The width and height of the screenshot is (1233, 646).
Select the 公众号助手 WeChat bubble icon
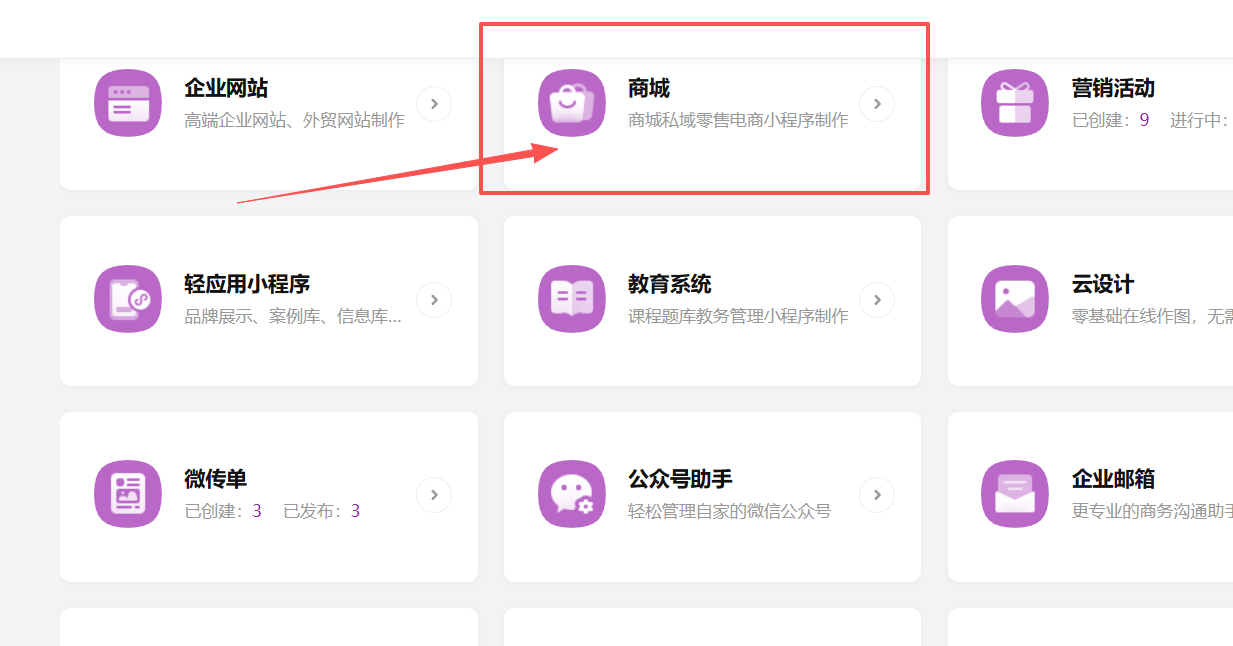click(x=572, y=494)
